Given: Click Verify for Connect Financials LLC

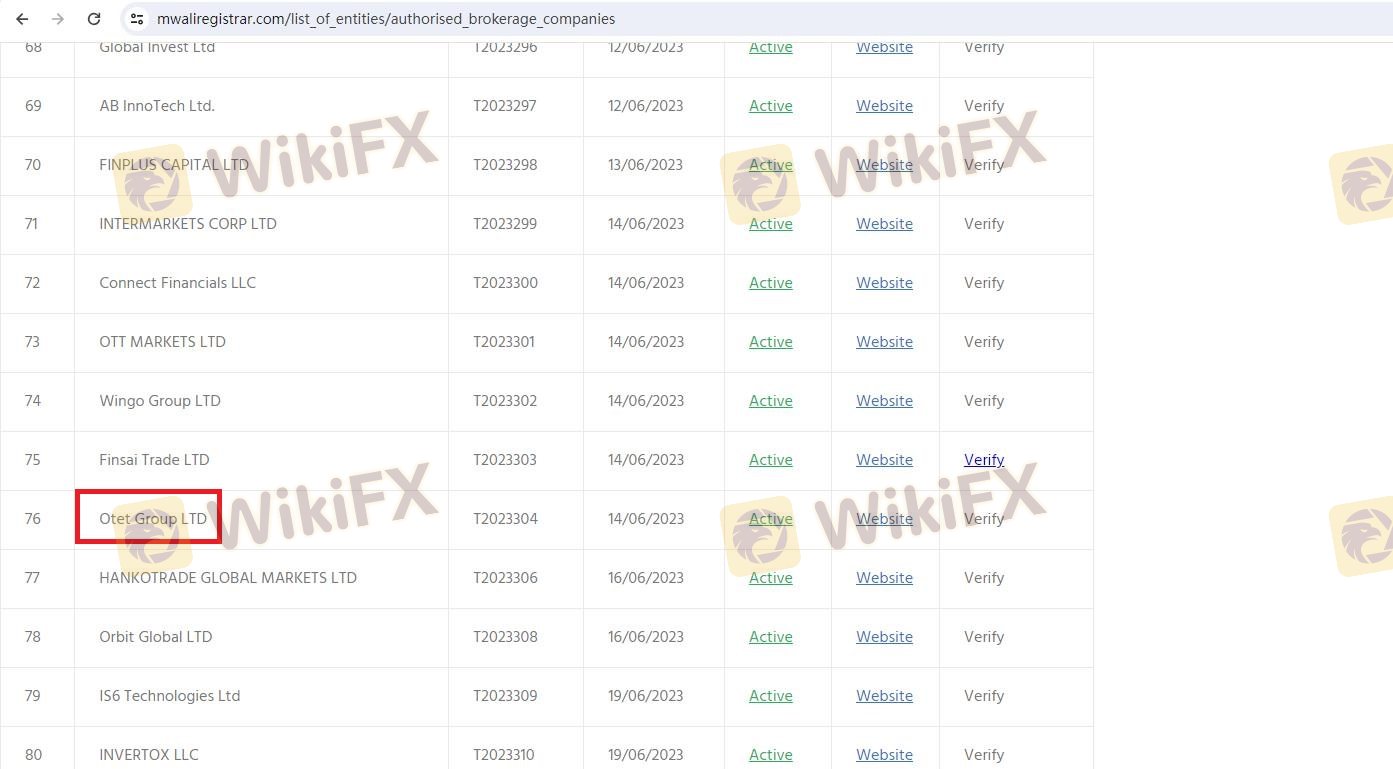Looking at the screenshot, I should coord(984,283).
